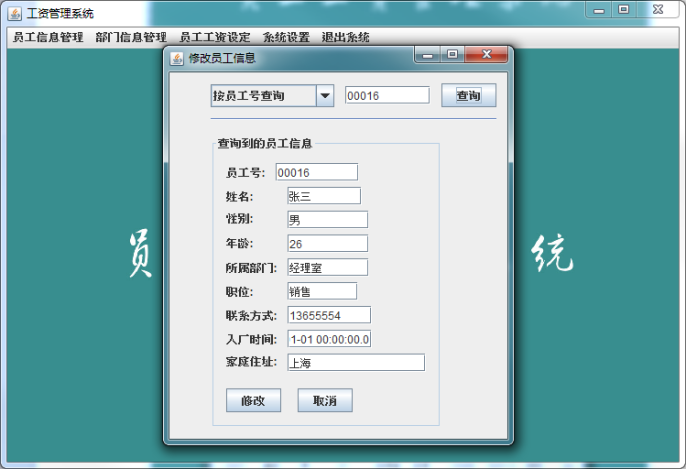Maximize the 工资管理系统 main window

[x=624, y=9]
